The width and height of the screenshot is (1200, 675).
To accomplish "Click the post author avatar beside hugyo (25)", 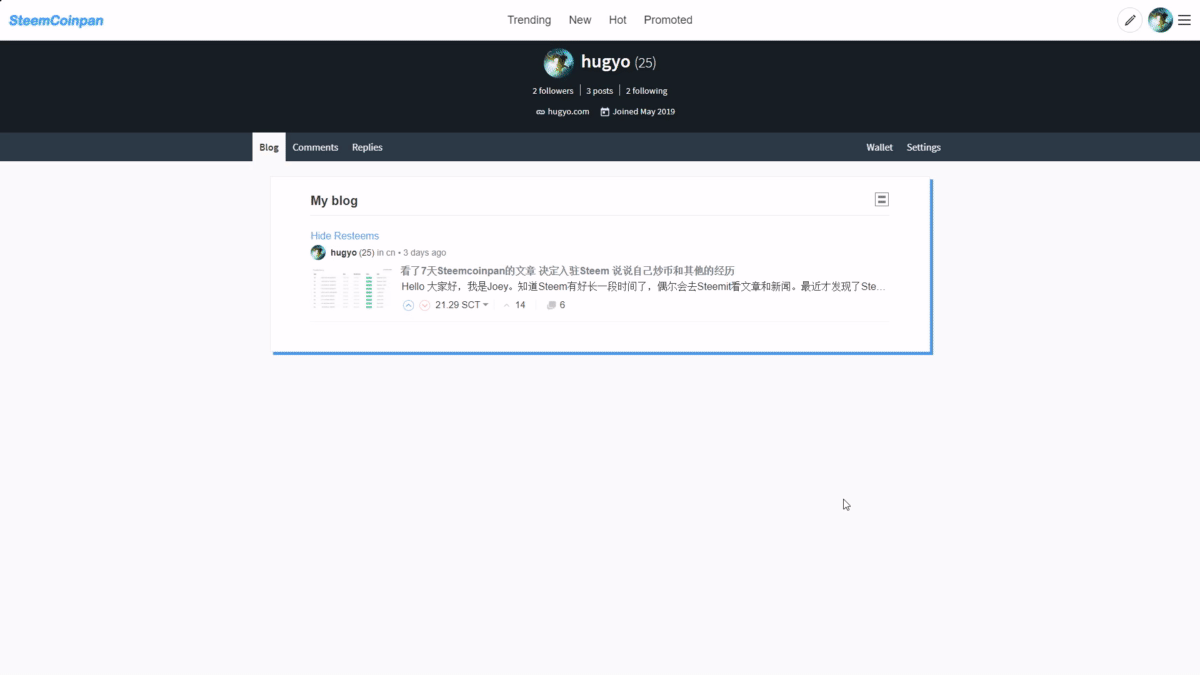I will click(x=318, y=253).
